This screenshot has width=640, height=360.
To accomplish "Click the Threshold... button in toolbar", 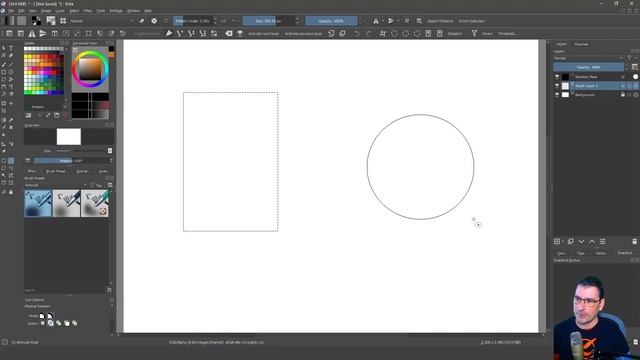I will click(x=508, y=33).
